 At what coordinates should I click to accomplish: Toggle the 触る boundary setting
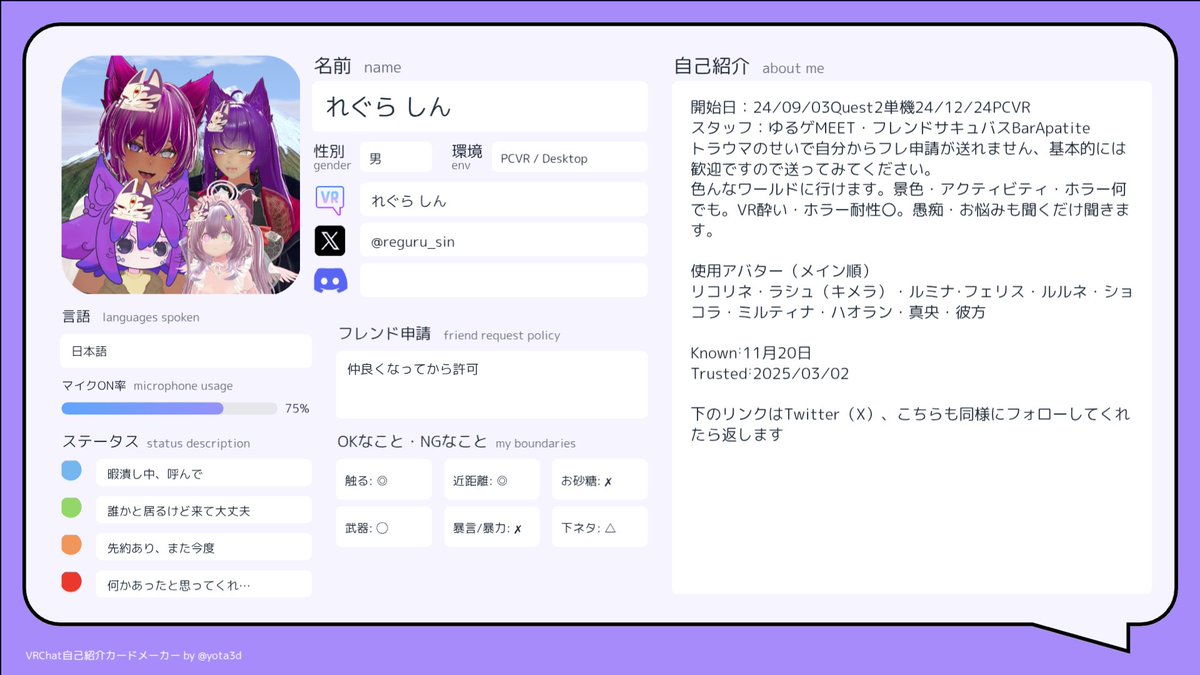tap(384, 480)
